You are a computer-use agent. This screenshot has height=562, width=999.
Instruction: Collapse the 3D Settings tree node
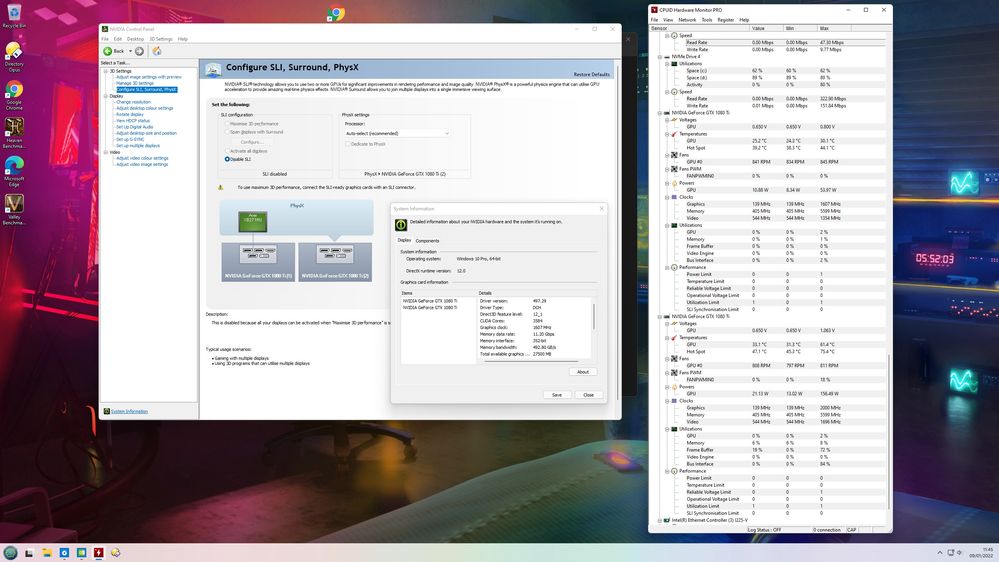(106, 71)
